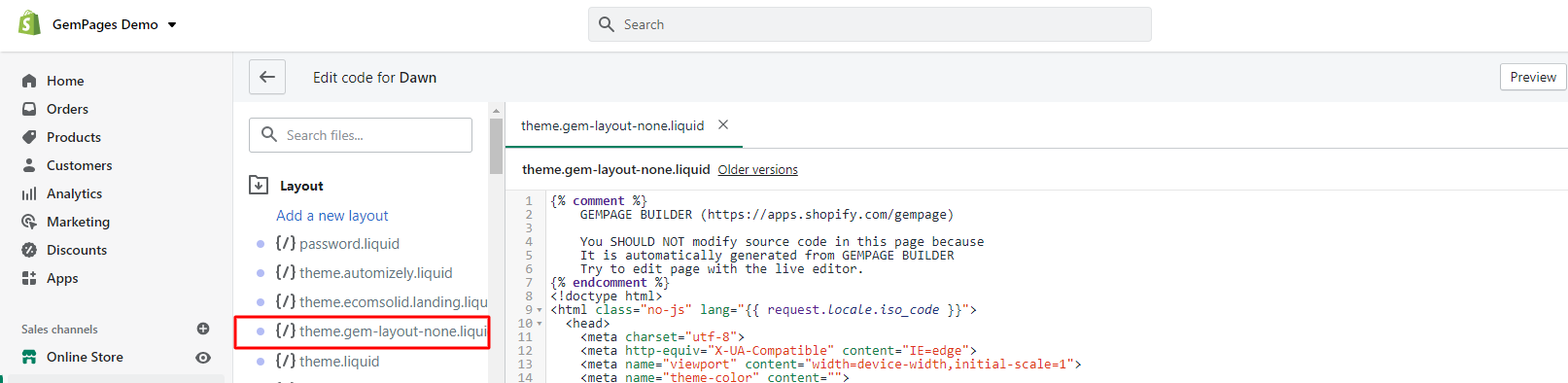
Task: Click the "Edit code for Dawn" heading
Action: pos(374,78)
